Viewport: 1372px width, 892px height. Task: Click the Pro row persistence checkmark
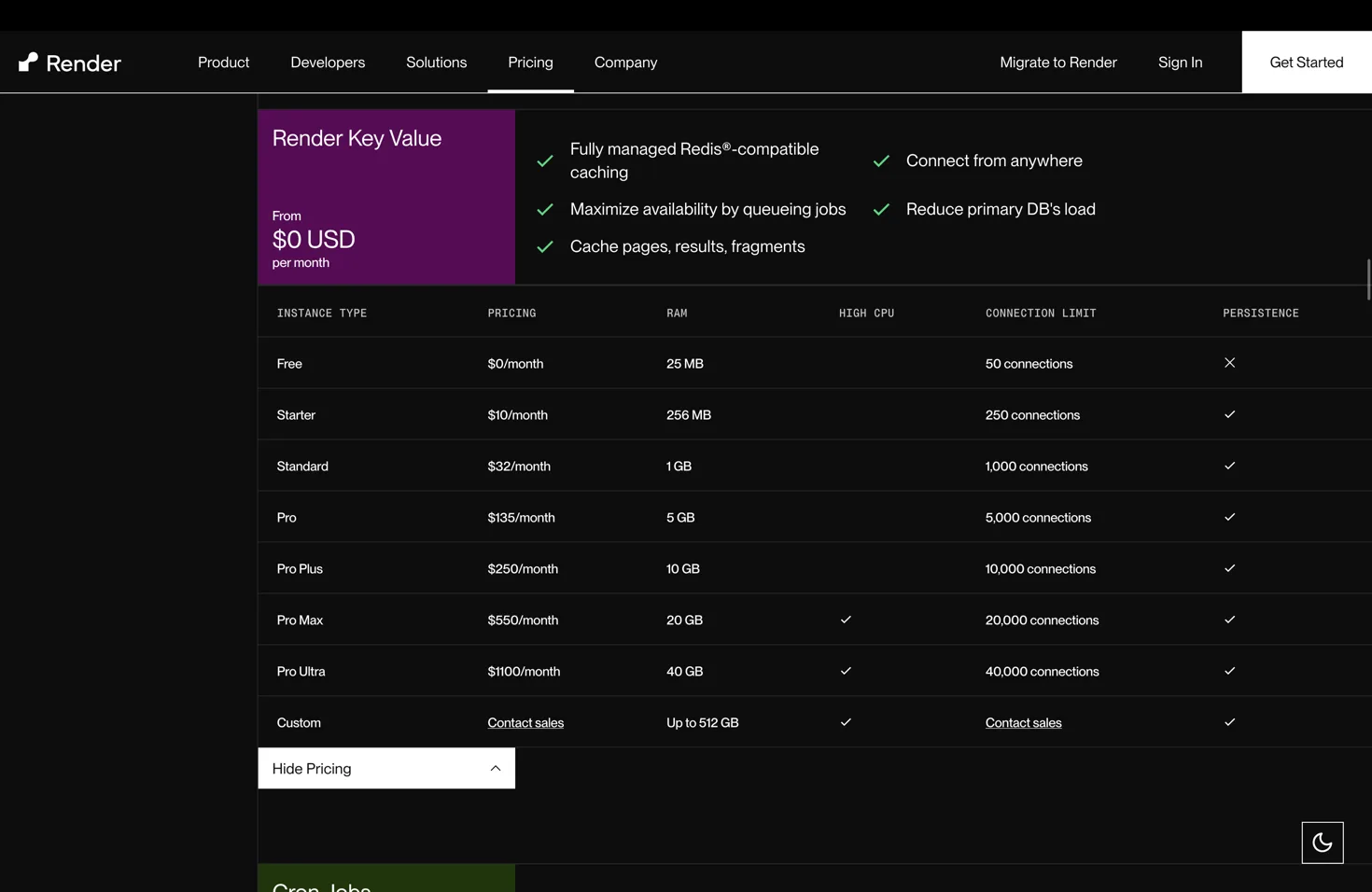1229,517
